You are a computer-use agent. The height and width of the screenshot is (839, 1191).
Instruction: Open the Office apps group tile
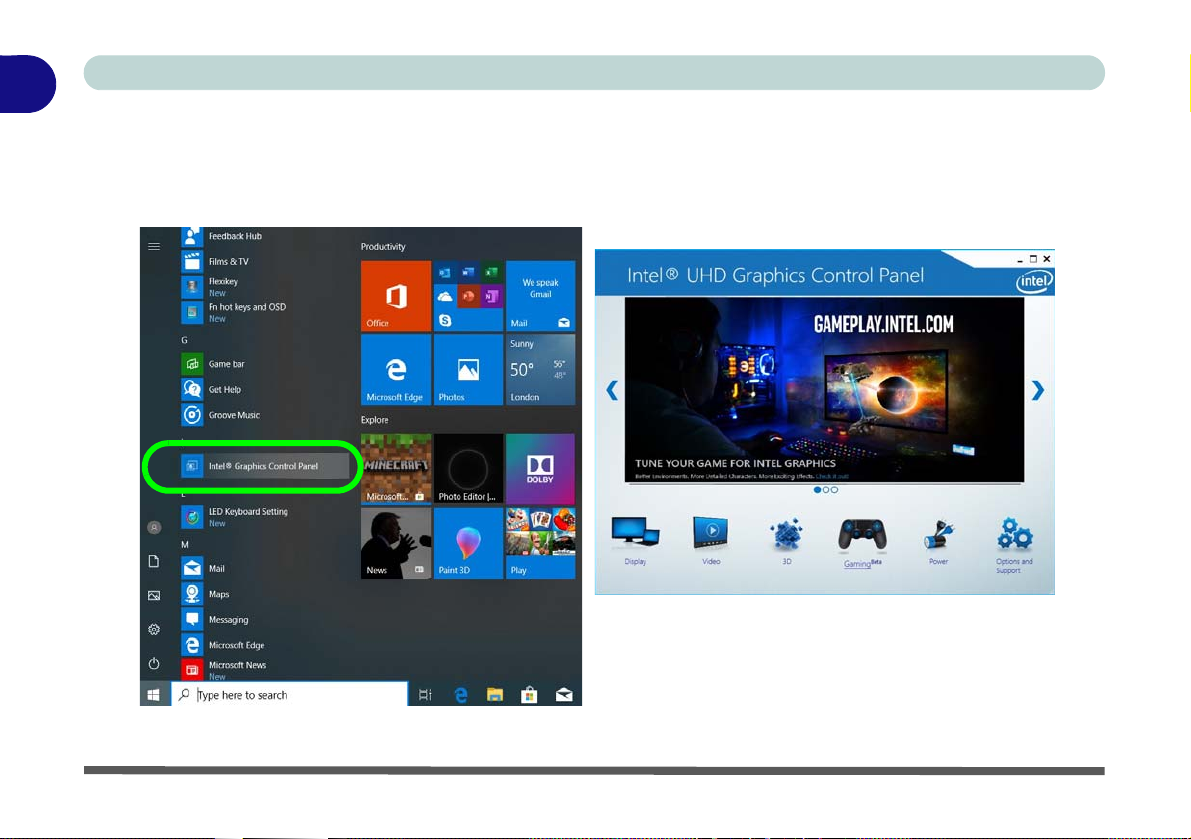[x=468, y=296]
